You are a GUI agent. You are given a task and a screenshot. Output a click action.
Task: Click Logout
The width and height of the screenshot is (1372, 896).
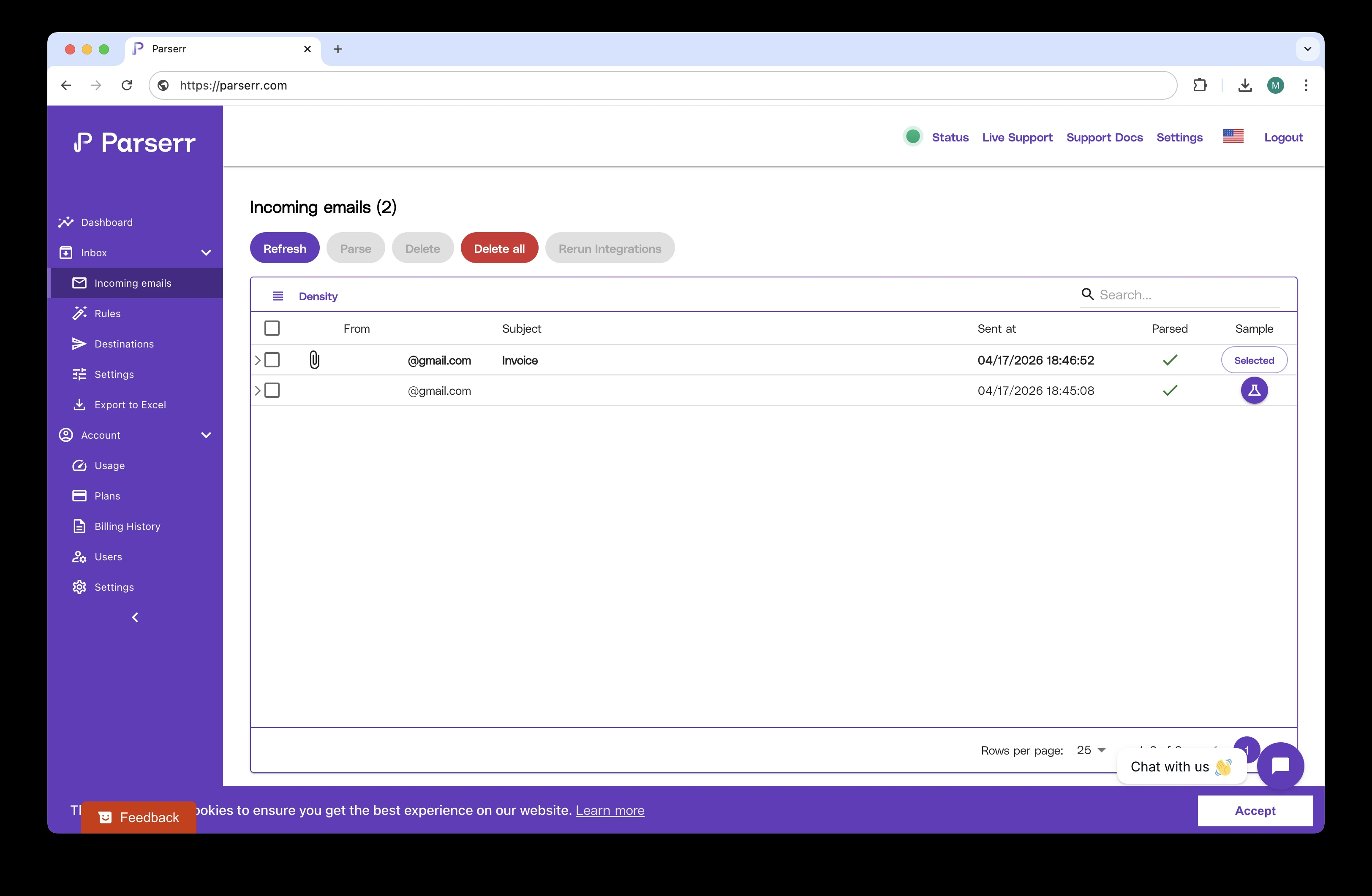click(x=1283, y=137)
